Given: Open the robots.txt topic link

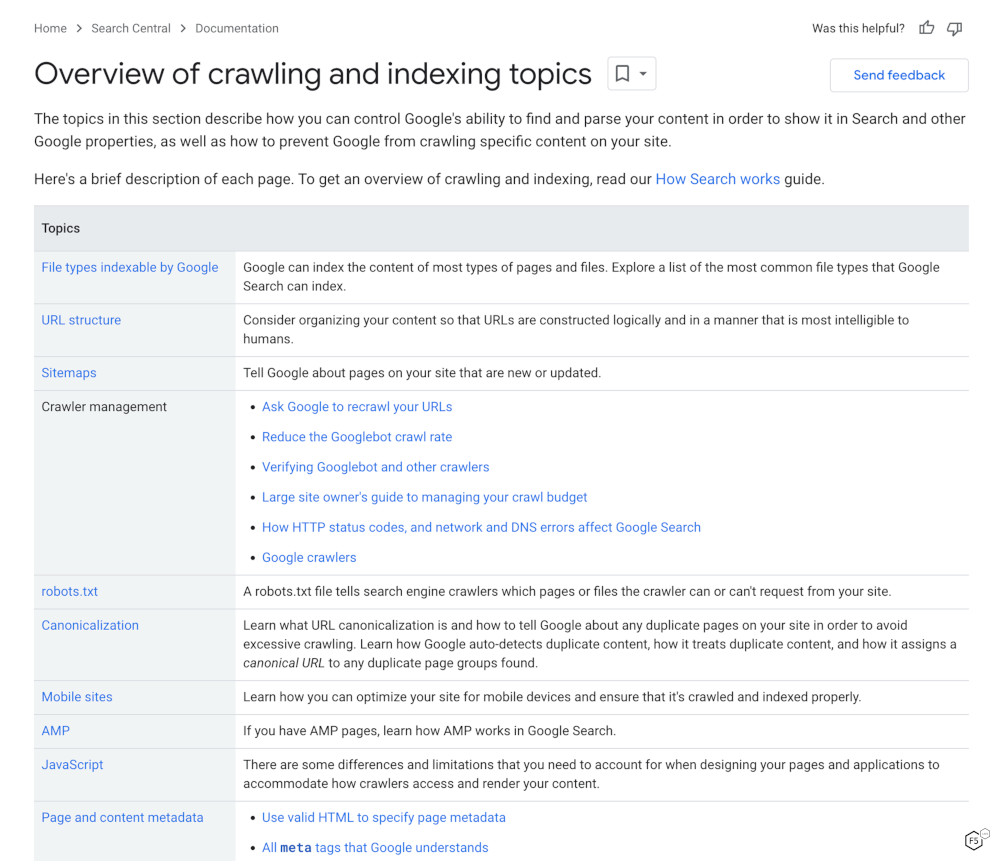Looking at the screenshot, I should pyautogui.click(x=70, y=591).
